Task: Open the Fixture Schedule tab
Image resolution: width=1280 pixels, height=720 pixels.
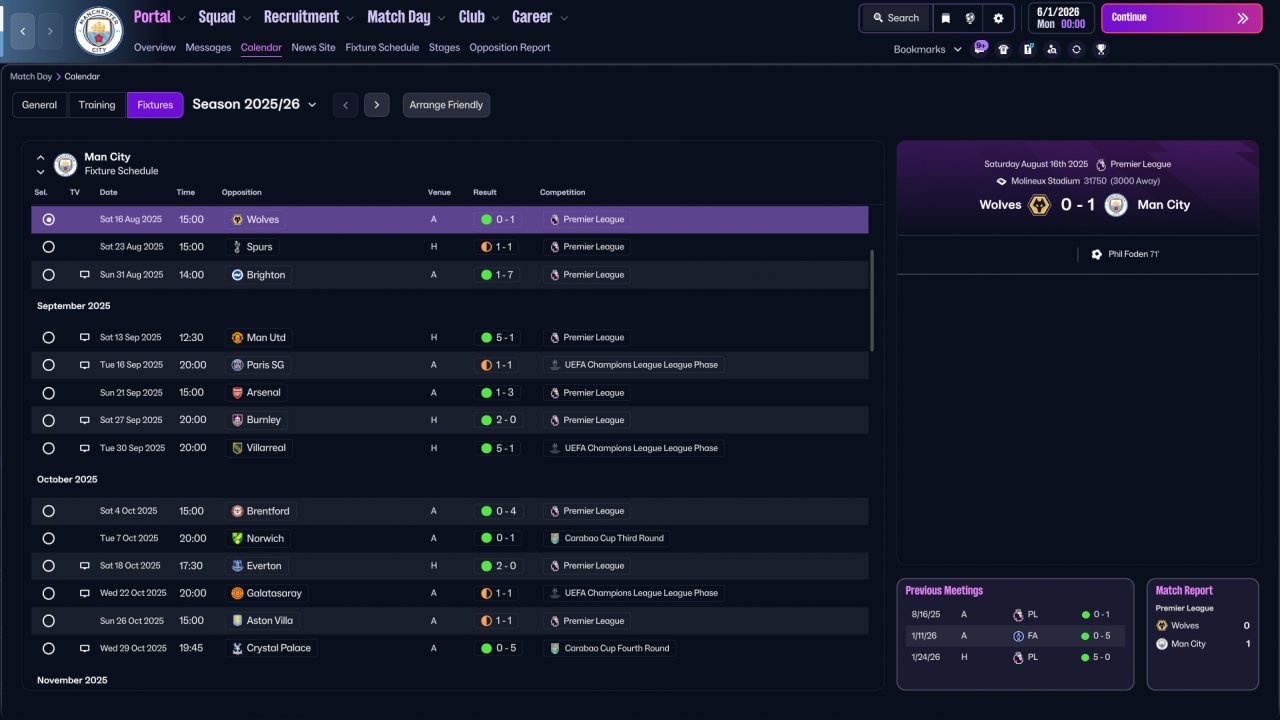Action: (x=382, y=48)
